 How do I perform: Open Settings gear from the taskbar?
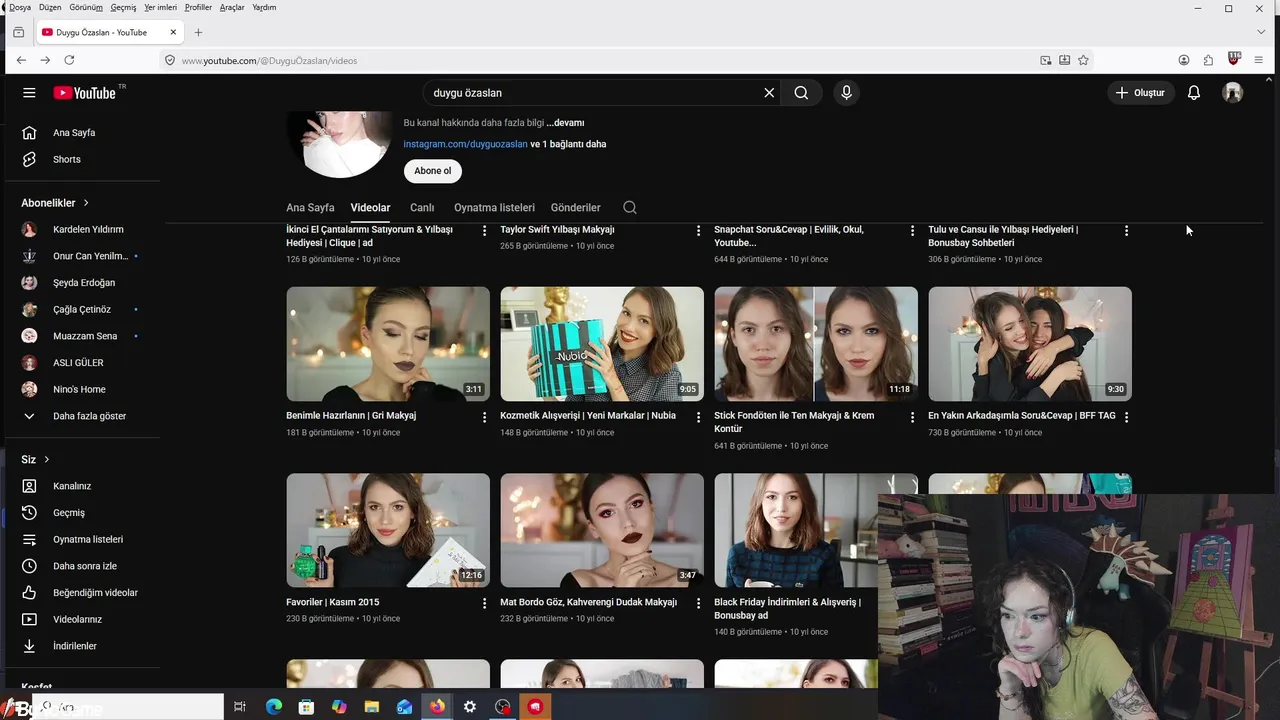470,707
